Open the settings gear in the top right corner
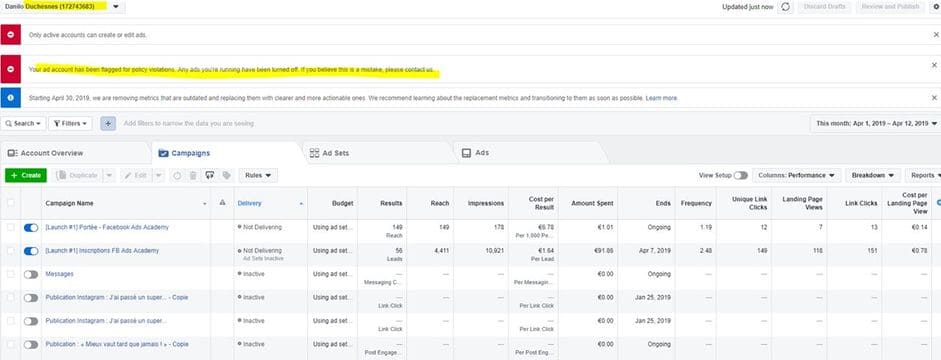This screenshot has width=941, height=360. (x=936, y=7)
